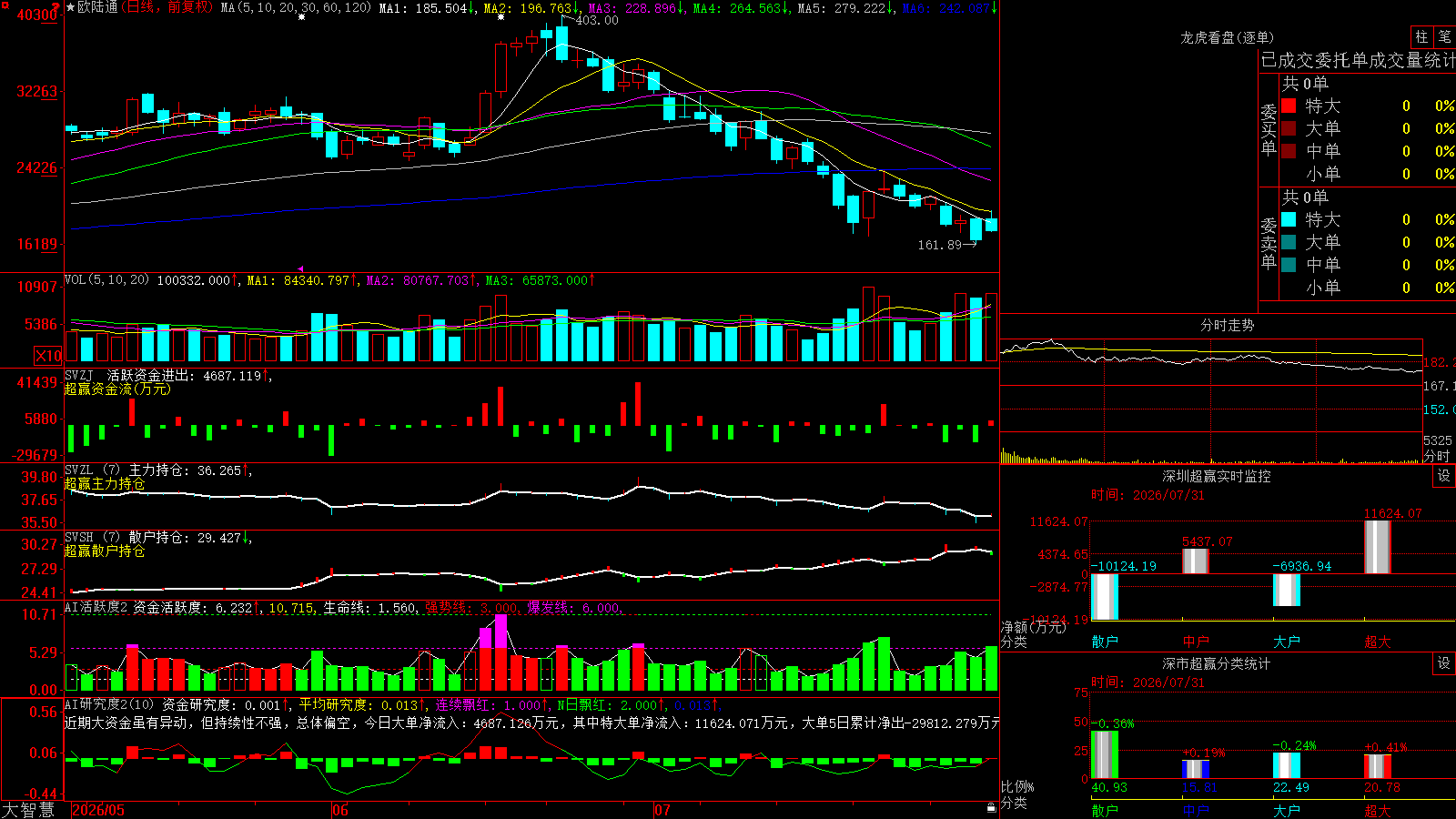Click the 07 month marker on the timeline
This screenshot has height=819, width=1456.
pyautogui.click(x=662, y=810)
